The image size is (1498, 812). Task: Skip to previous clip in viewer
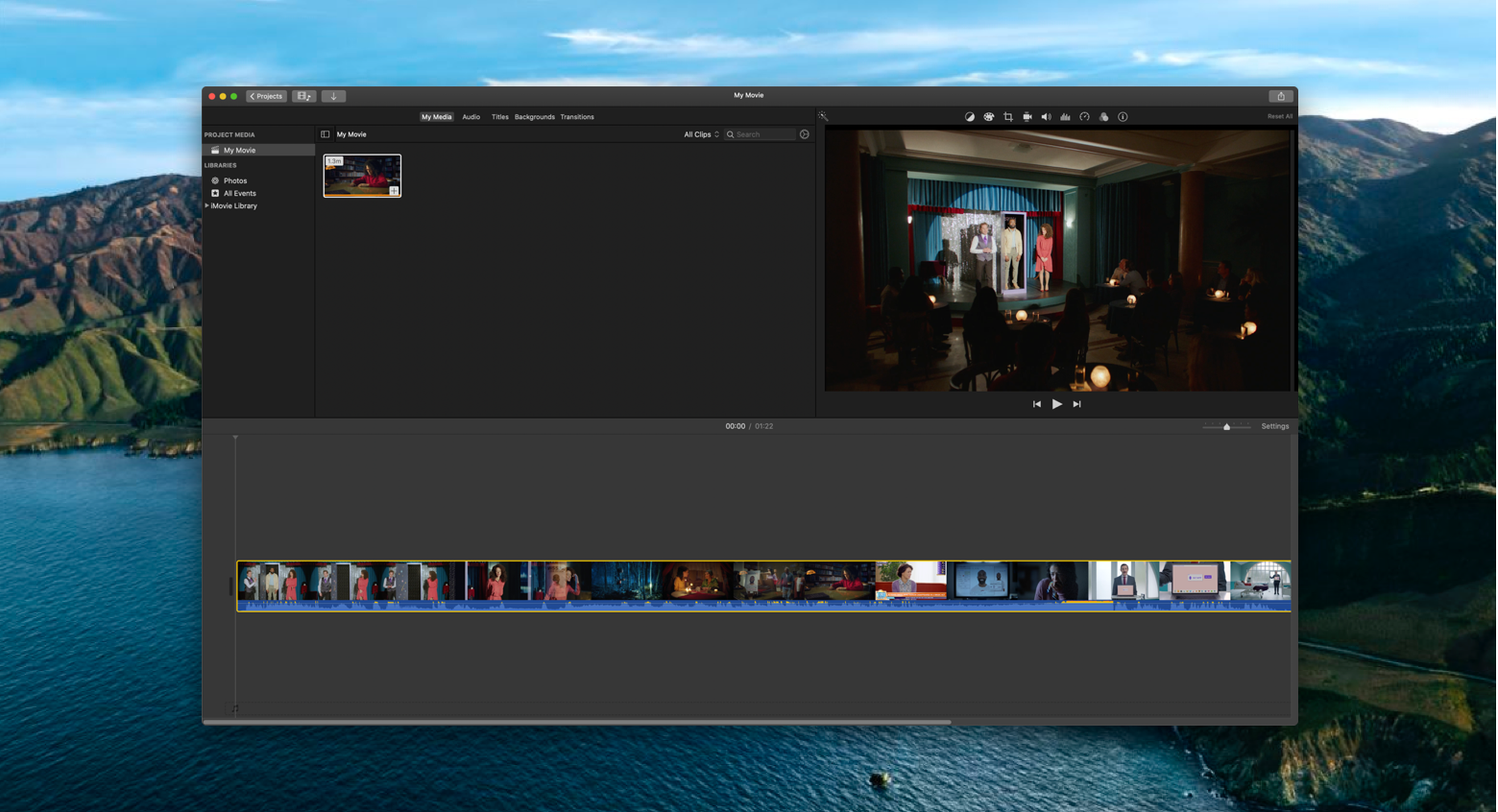point(1037,404)
